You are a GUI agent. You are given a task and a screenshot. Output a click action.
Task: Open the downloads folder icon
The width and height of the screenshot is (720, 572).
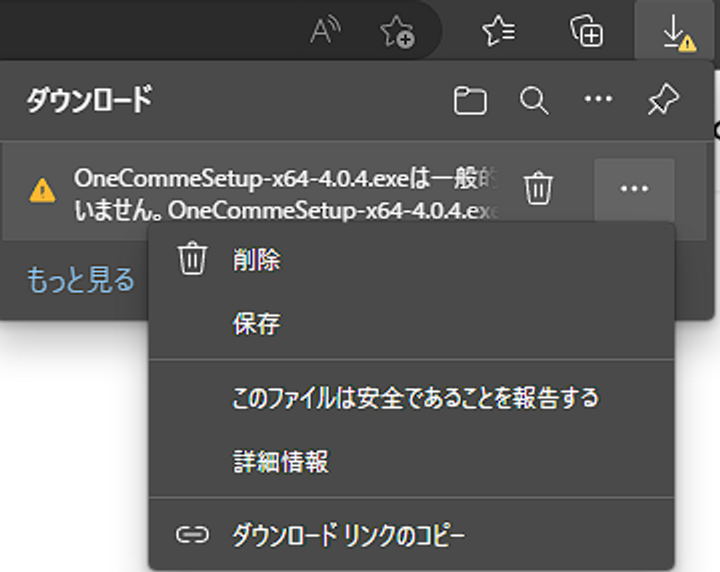coord(470,100)
